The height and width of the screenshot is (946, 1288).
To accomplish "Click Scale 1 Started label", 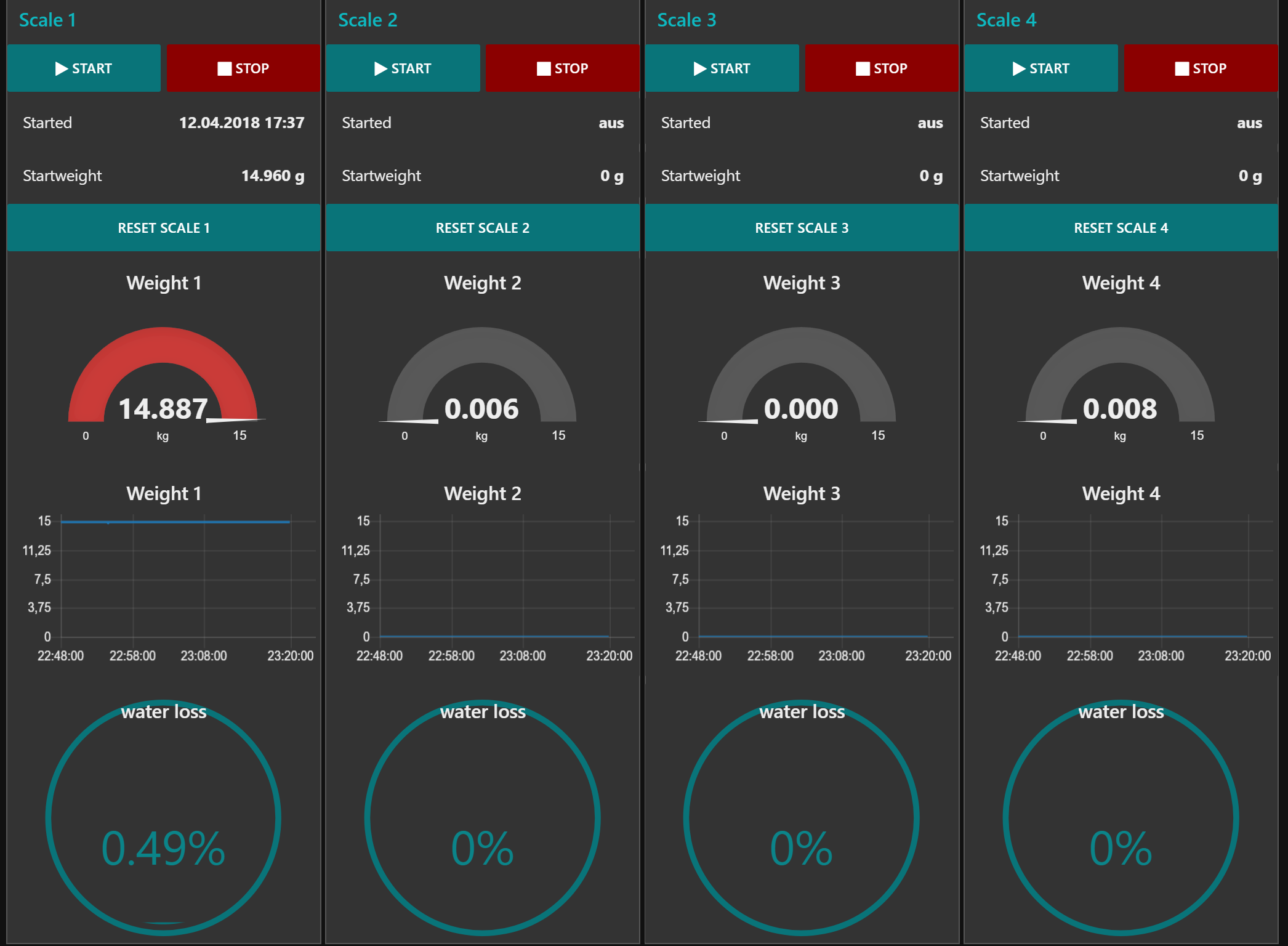I will click(47, 123).
